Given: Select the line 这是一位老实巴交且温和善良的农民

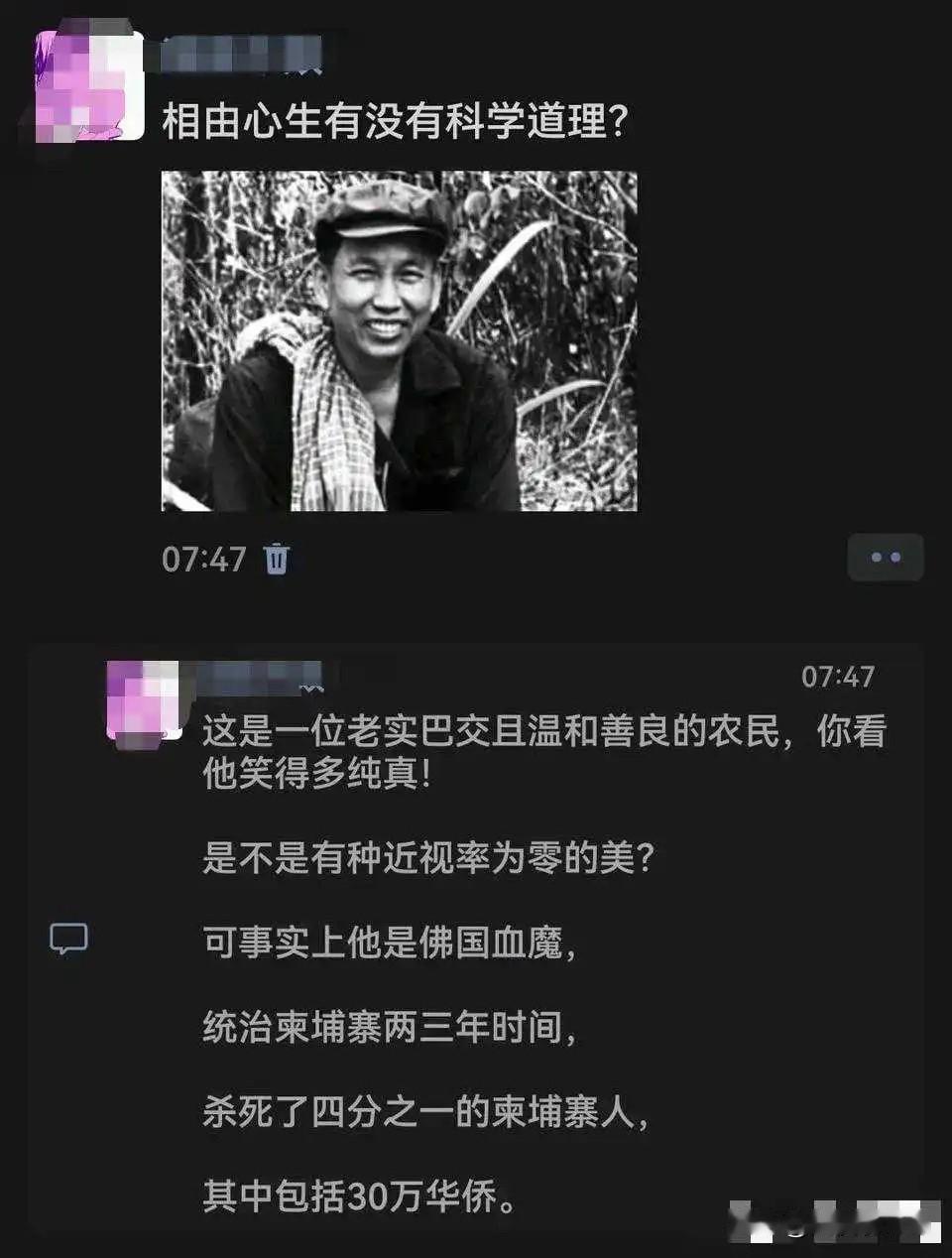Looking at the screenshot, I should [x=490, y=731].
